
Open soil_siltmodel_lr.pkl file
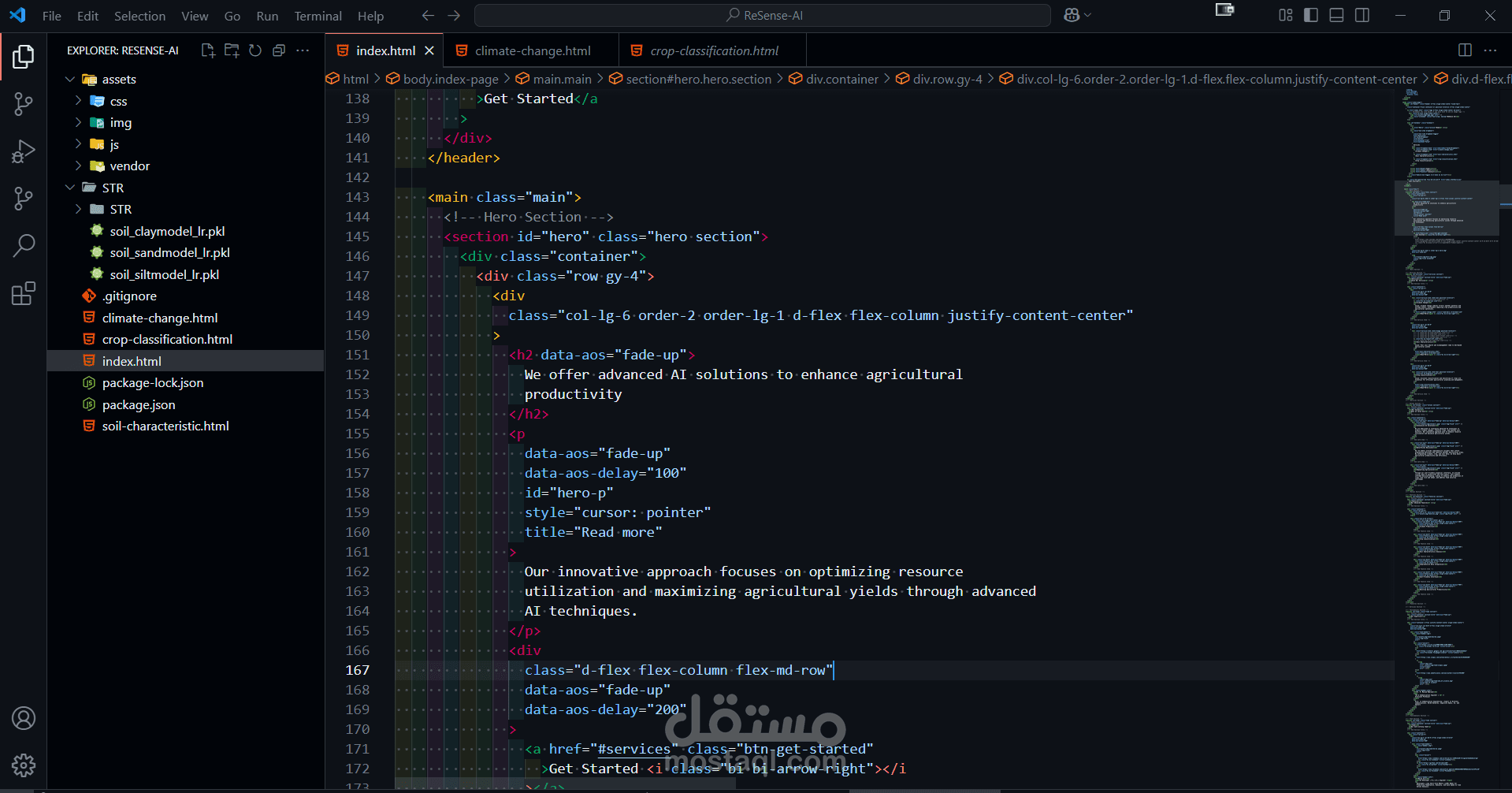(x=164, y=274)
